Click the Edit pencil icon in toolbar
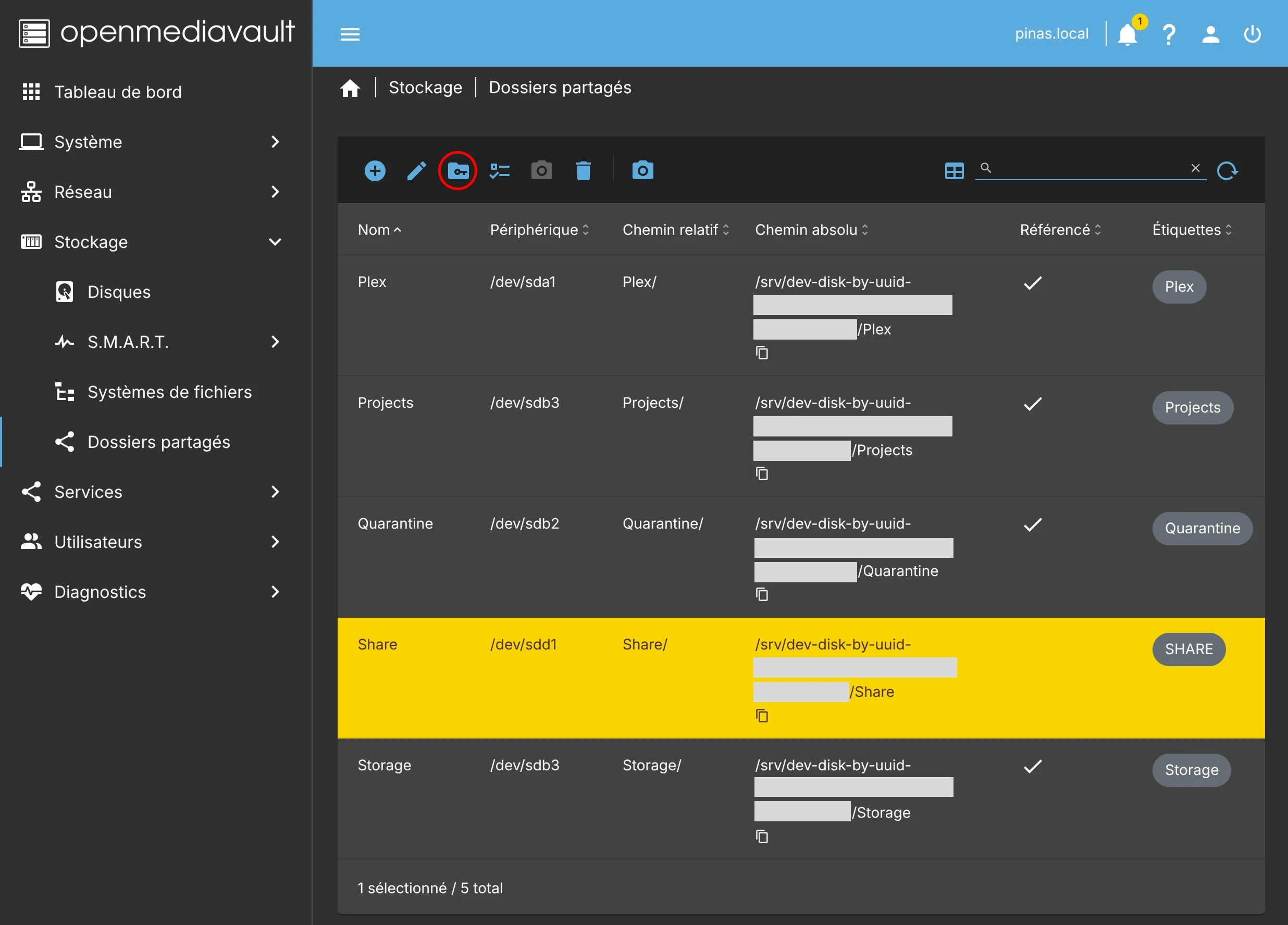1288x925 pixels. pos(416,171)
